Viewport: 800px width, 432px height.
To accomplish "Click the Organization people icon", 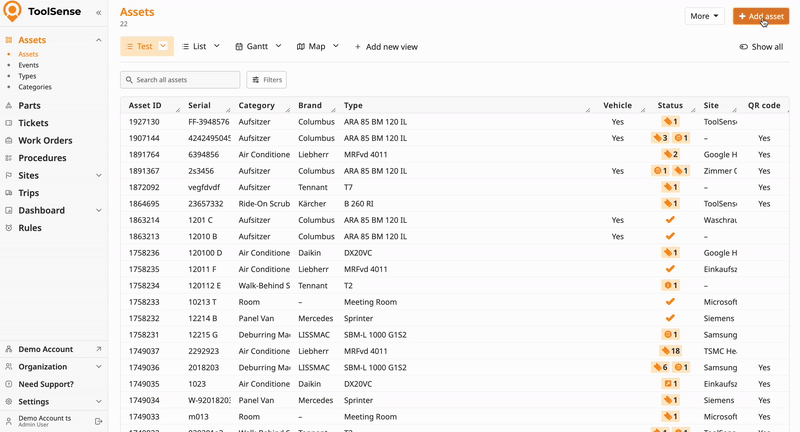I will [9, 367].
